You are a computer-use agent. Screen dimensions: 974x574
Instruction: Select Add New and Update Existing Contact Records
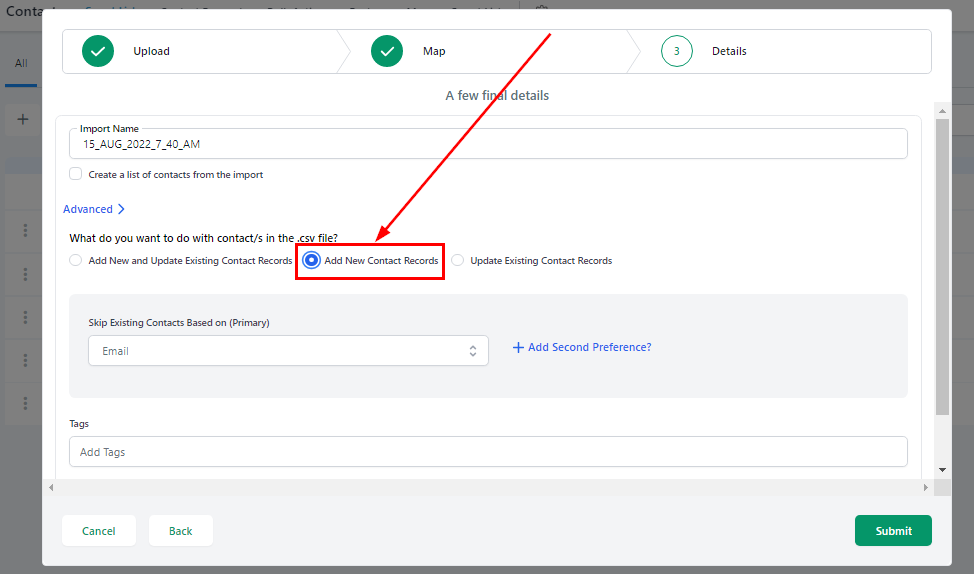tap(76, 260)
